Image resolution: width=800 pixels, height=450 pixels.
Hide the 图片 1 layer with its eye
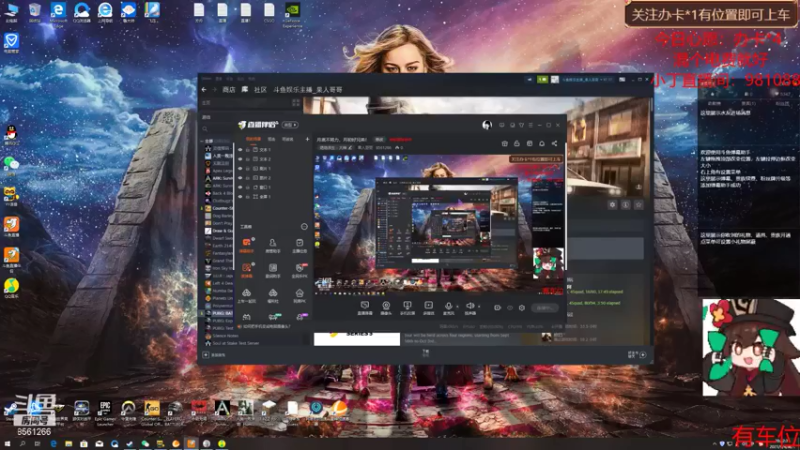(x=240, y=168)
